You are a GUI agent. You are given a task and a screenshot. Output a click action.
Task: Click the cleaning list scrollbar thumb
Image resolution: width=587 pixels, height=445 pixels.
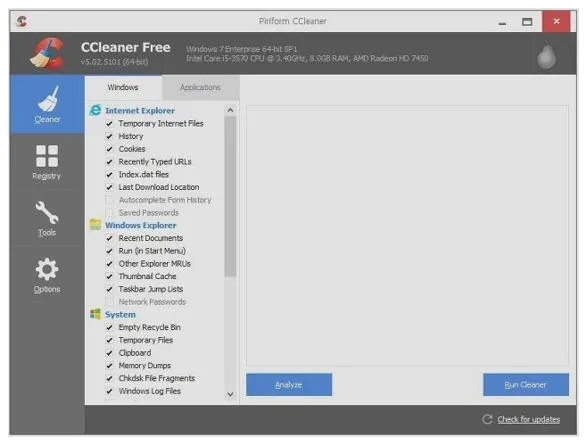point(230,197)
